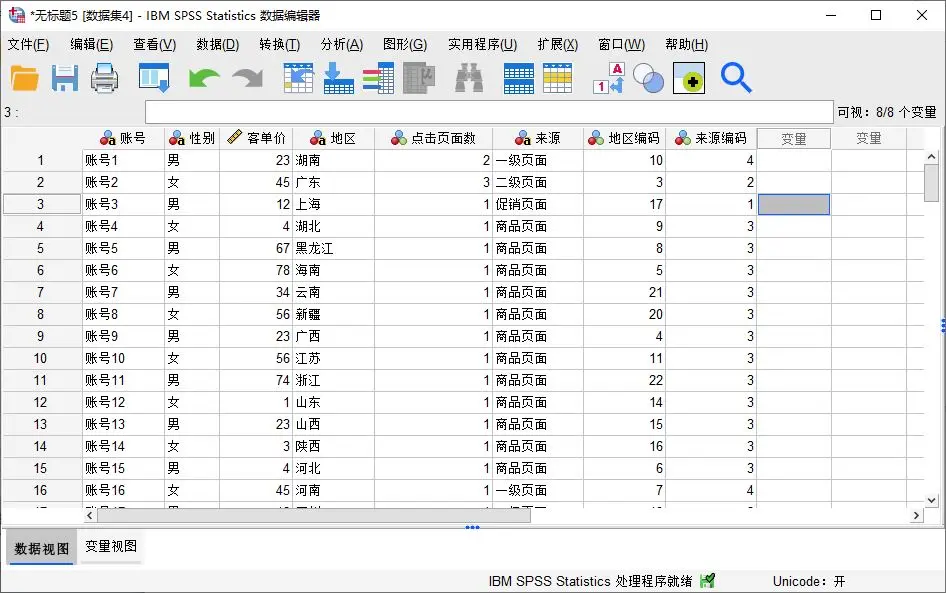Go to variable toolbar icon
Screen dimensions: 946x593
pos(338,78)
